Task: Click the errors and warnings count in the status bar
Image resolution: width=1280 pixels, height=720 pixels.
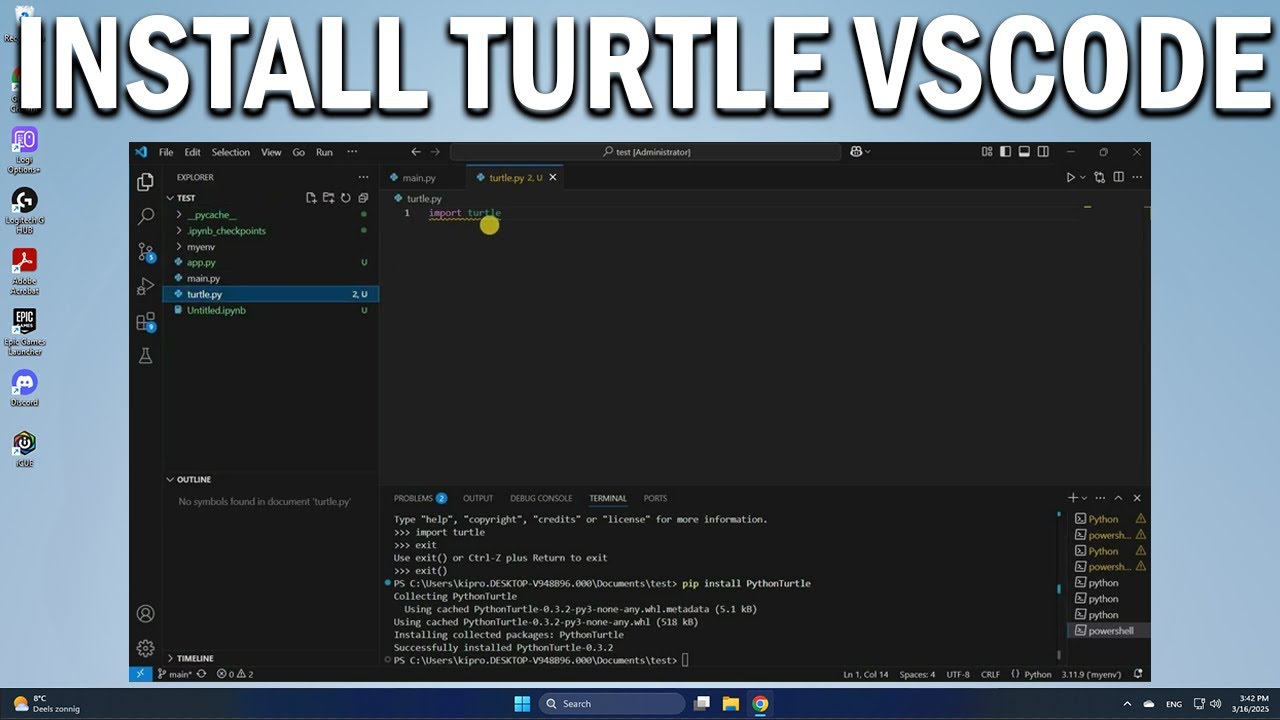Action: click(235, 674)
